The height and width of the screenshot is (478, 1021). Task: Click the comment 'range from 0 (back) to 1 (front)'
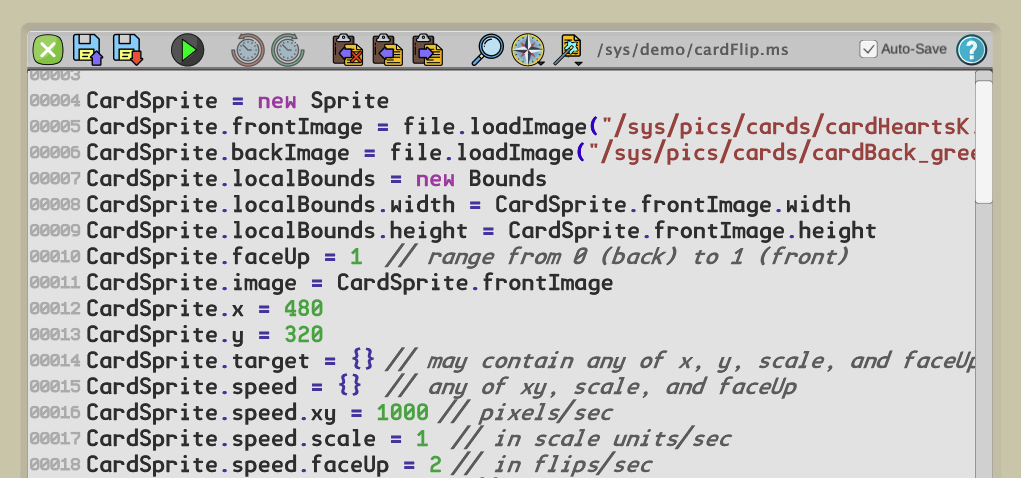click(x=617, y=257)
